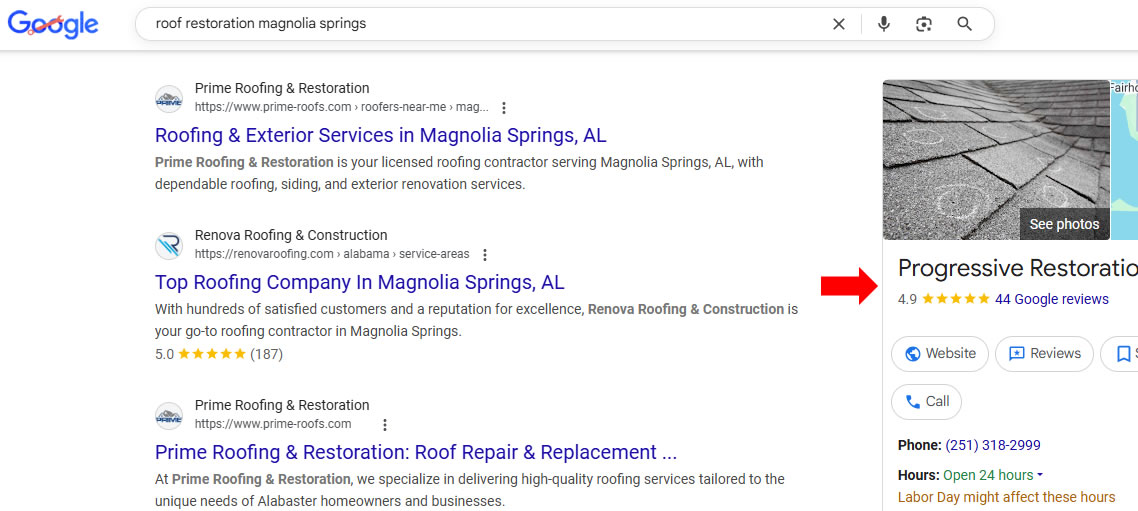Click the first Prime Roofing favicon
1138x511 pixels.
(x=169, y=98)
